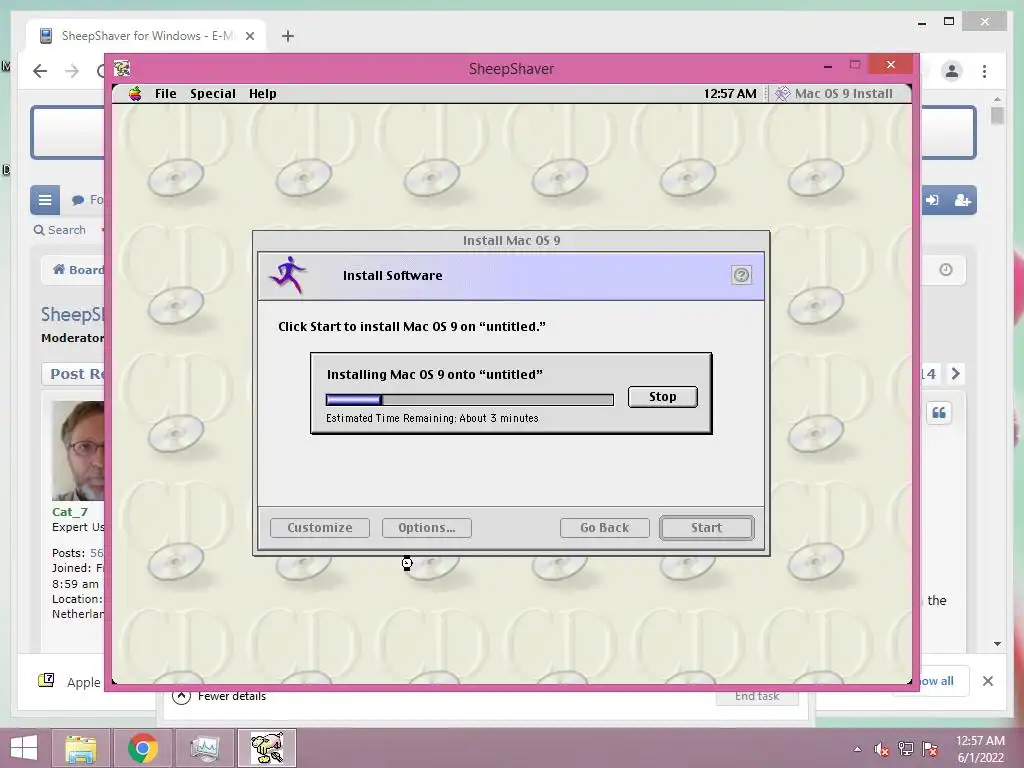Open the Mac OS 9 Install application menu
The image size is (1024, 768).
pos(834,93)
